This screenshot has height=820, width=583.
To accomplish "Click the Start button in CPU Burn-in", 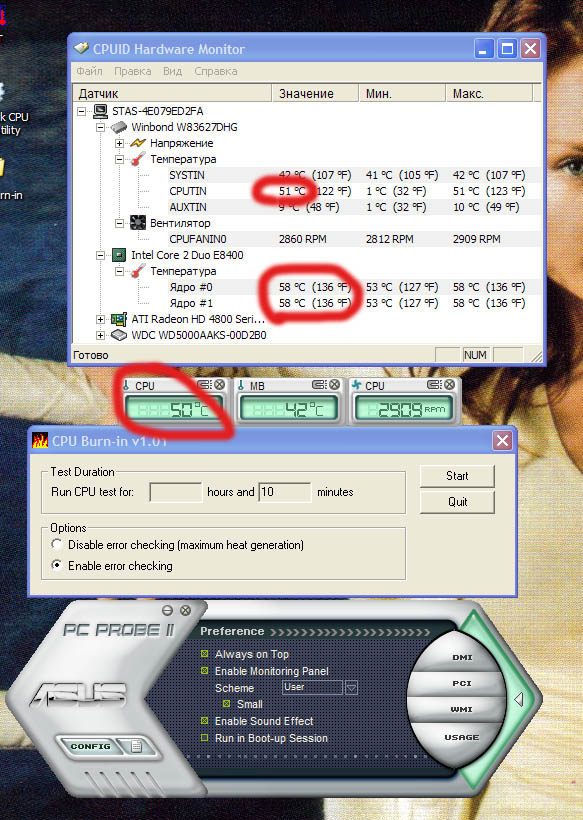I will (x=457, y=476).
